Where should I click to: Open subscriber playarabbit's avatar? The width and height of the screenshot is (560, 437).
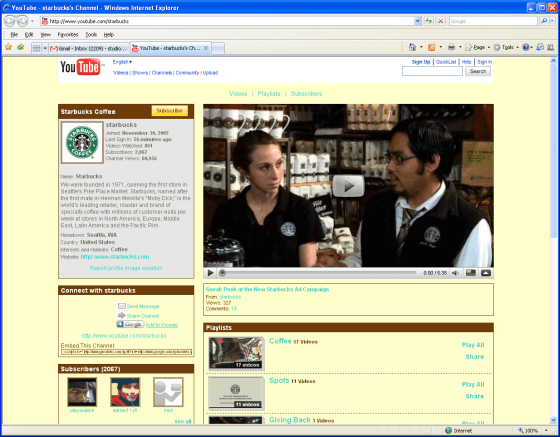[82, 392]
